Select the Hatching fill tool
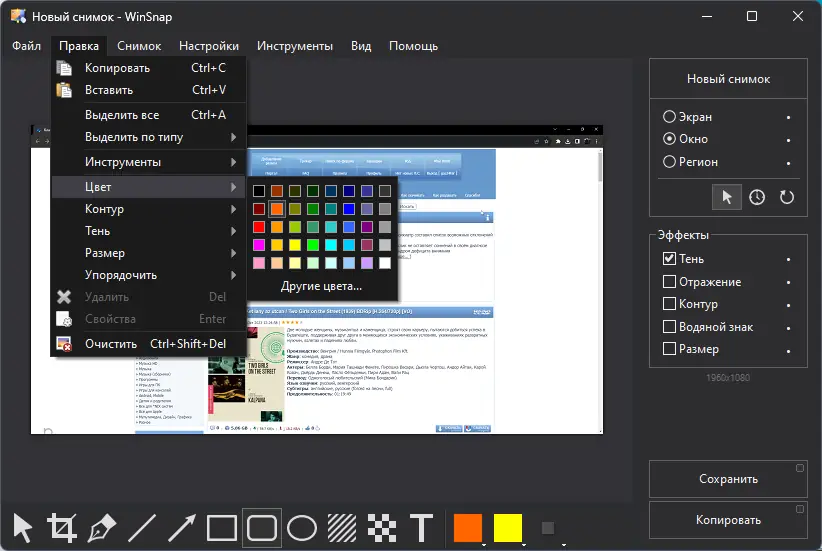Viewport: 822px width, 551px height. point(342,527)
